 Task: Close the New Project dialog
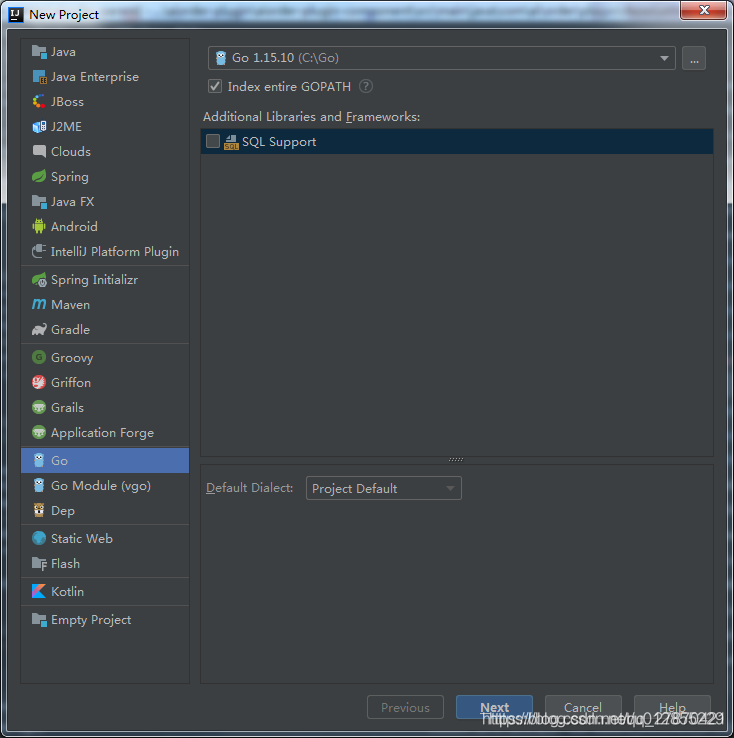[x=703, y=10]
